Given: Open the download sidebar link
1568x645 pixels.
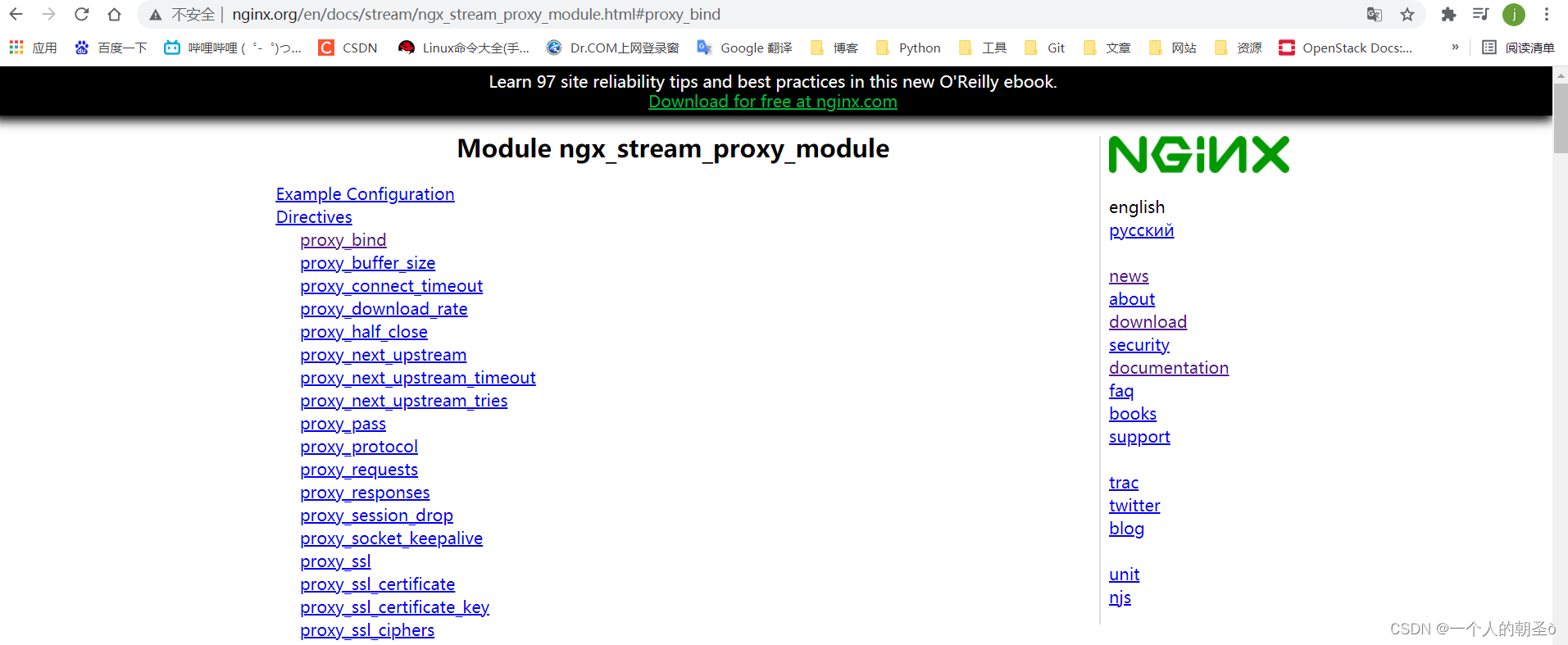Looking at the screenshot, I should coord(1148,322).
